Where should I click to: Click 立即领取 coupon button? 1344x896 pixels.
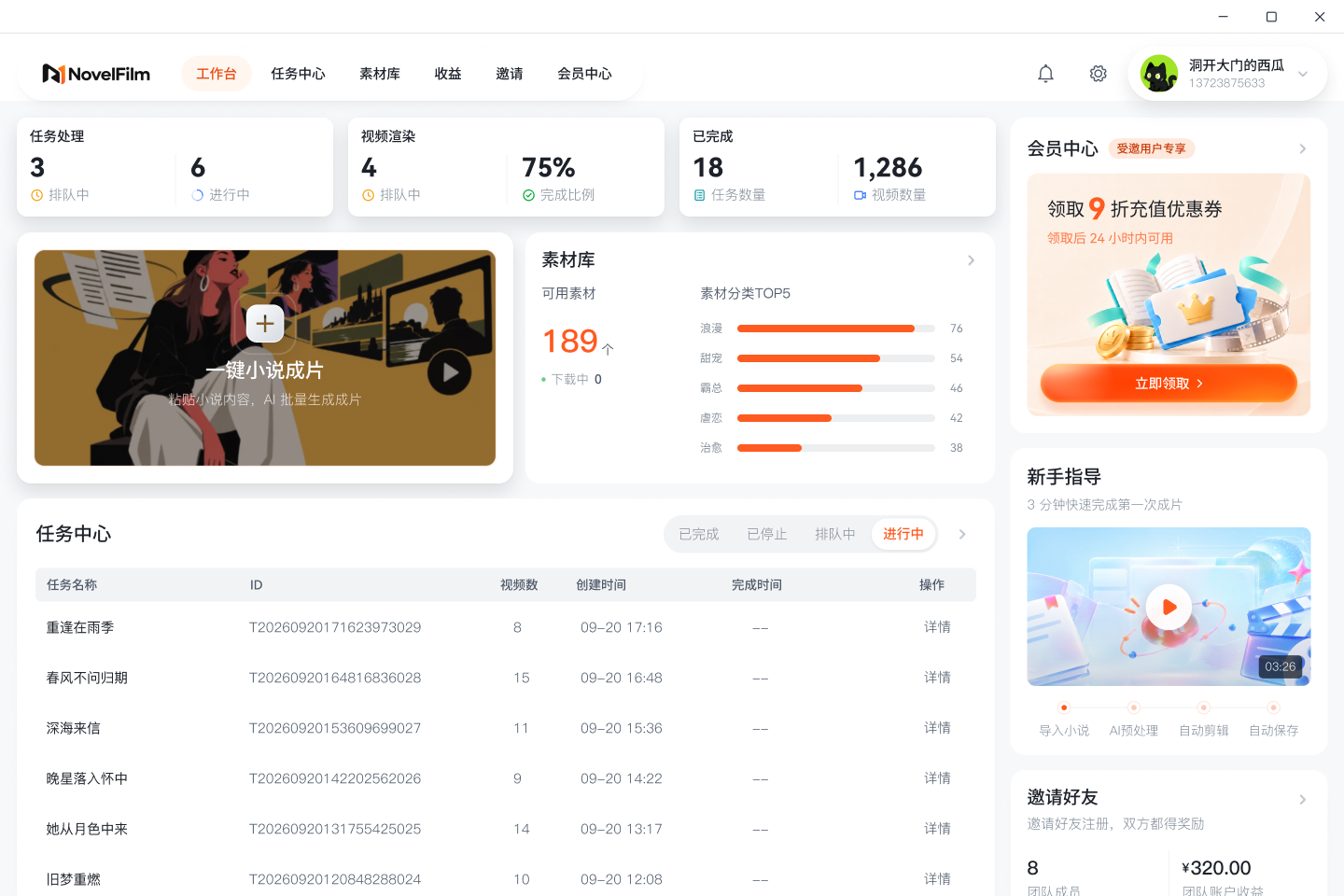1169,384
